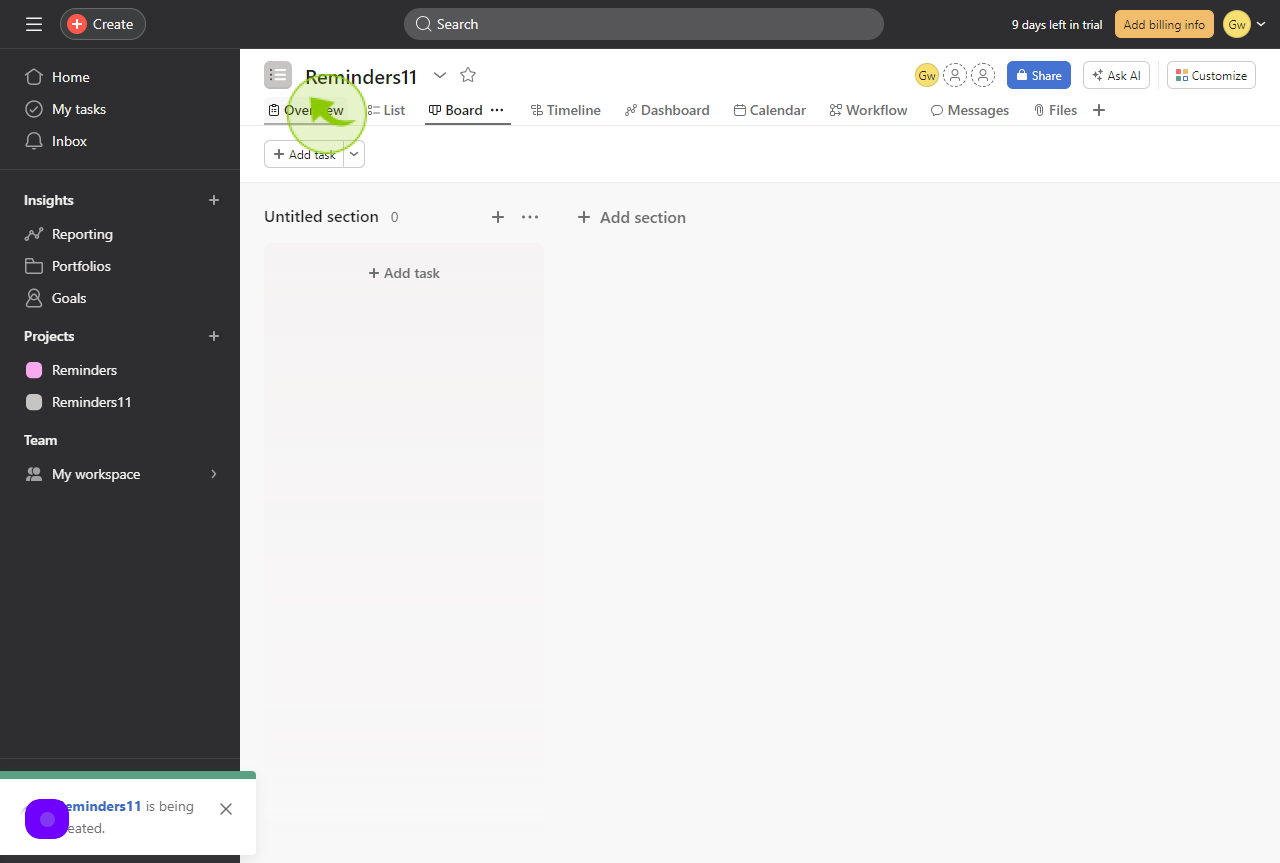Click plus icon next to Insights

click(x=213, y=200)
